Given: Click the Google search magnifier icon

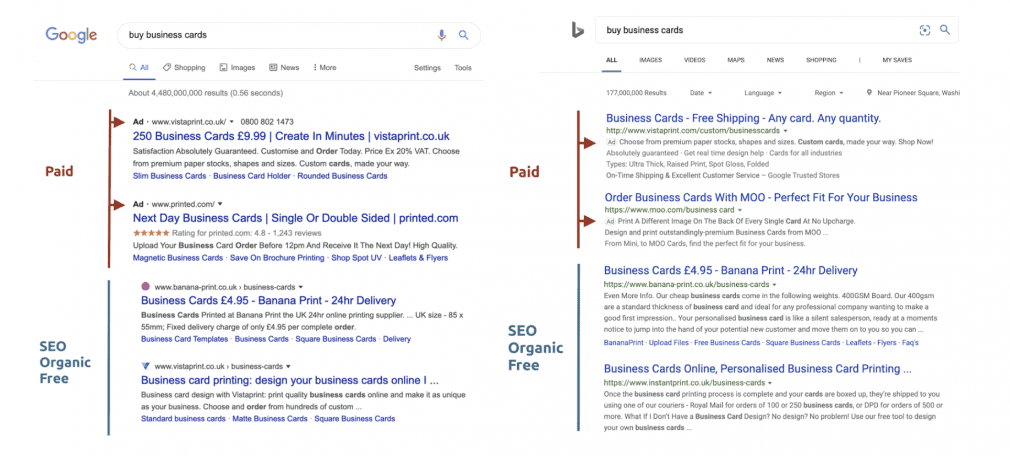Looking at the screenshot, I should (464, 35).
